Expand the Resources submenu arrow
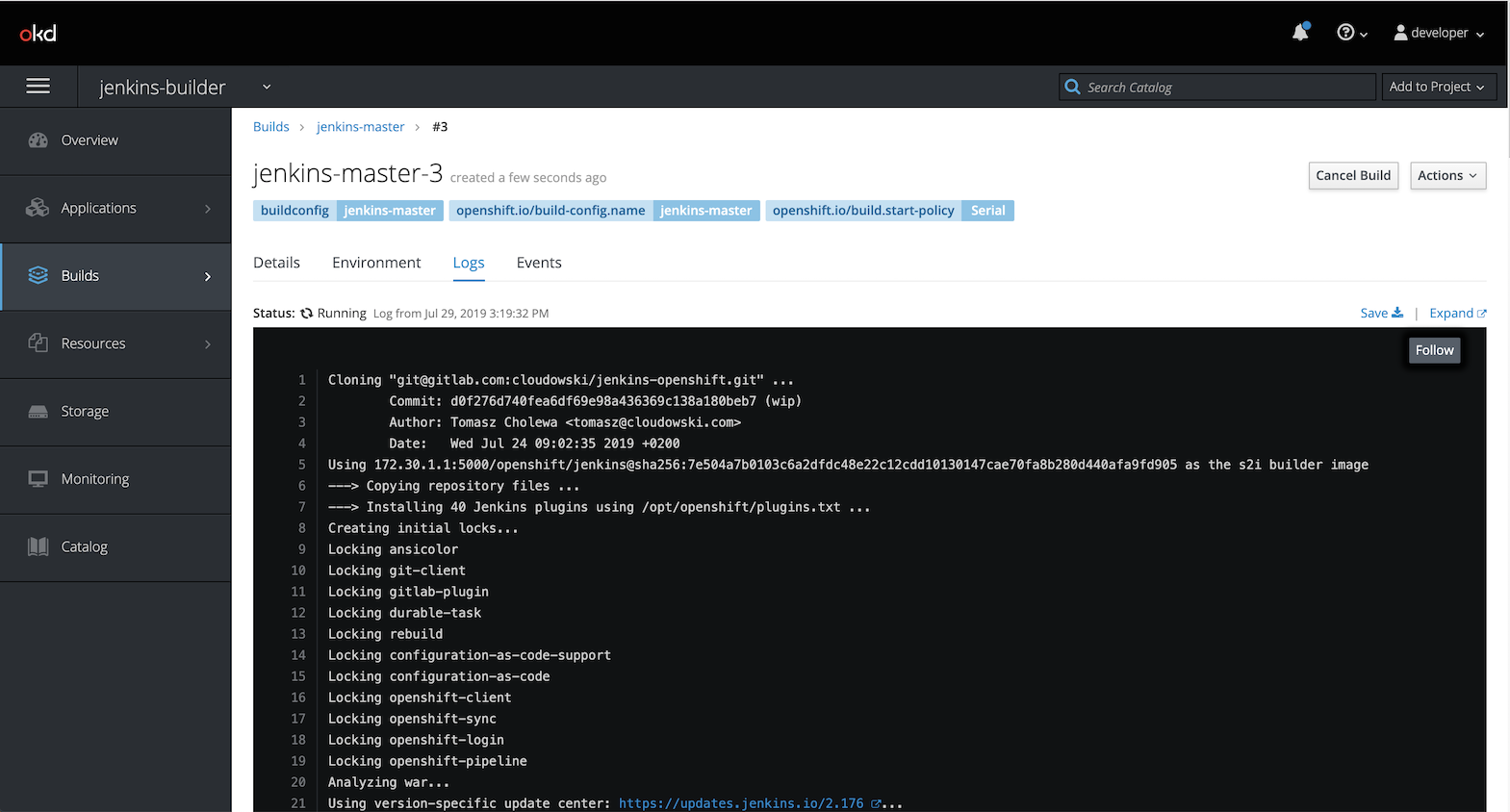Viewport: 1510px width, 812px height. point(208,343)
